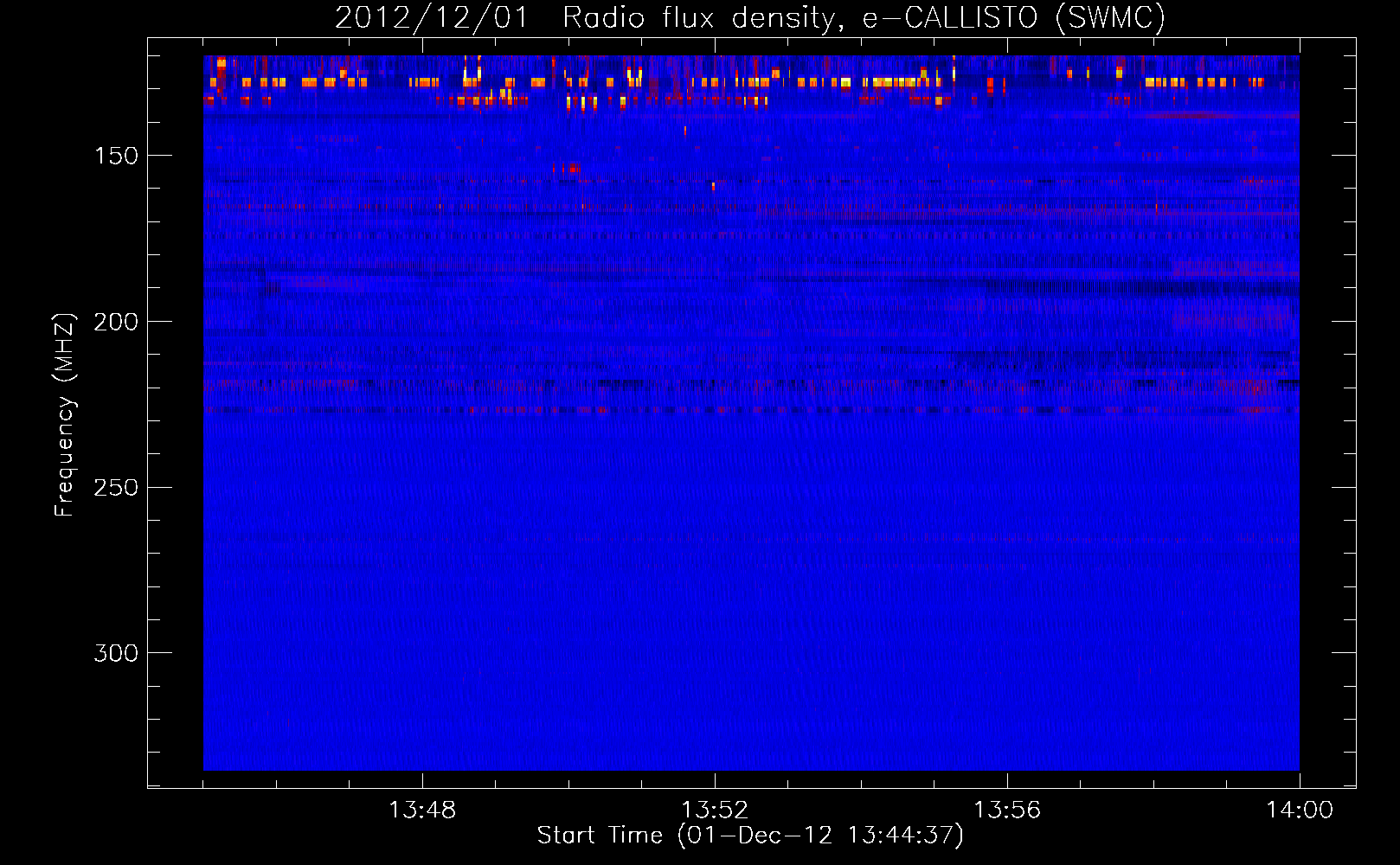Click the 'Frequency (MHZ)' axis label
Viewport: 1400px width, 865px height.
[x=65, y=414]
